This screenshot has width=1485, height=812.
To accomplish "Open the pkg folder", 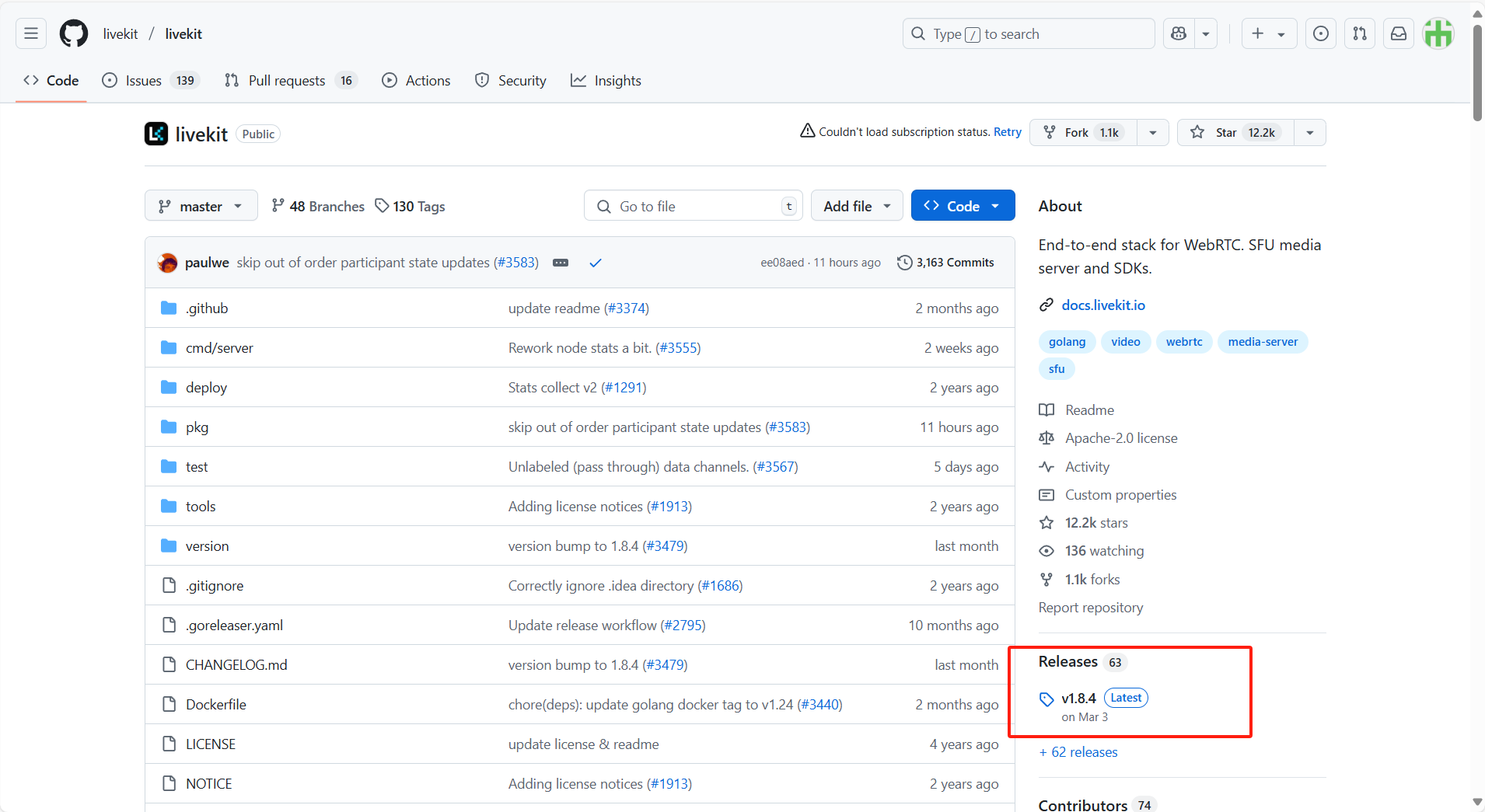I will (197, 427).
